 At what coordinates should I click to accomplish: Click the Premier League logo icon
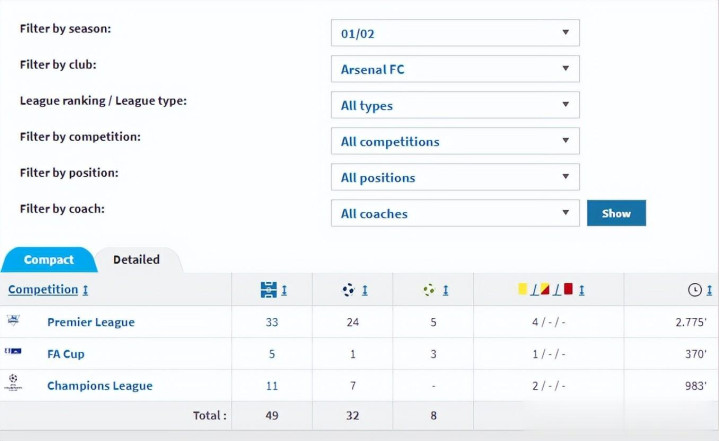point(13,321)
